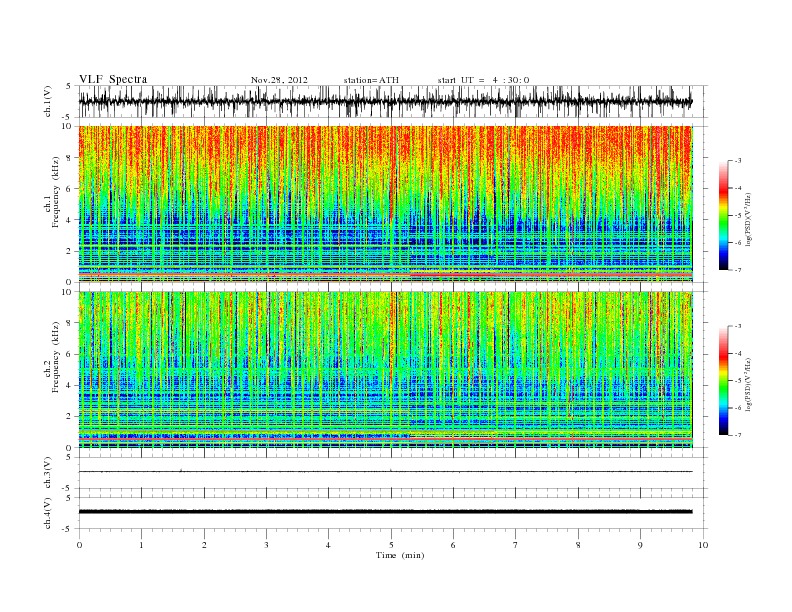Screen dimensions: 792x612
Task: Click the "2" tick on the time axis
Action: (204, 545)
